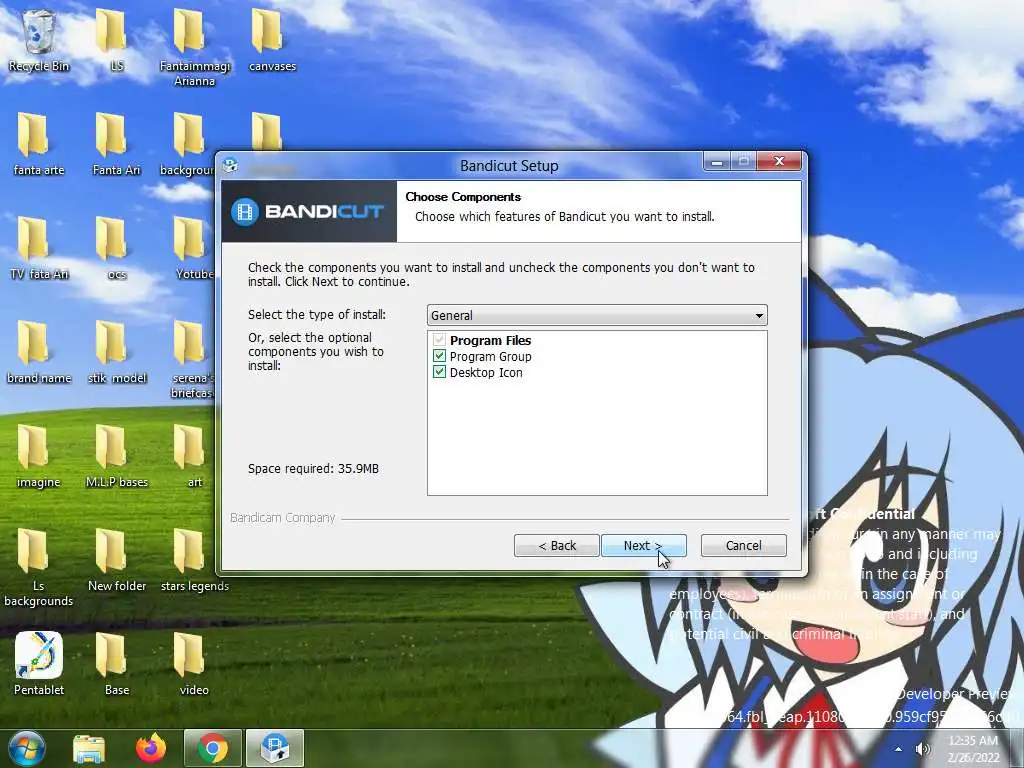Select the stik model folder
Screen dimensions: 1024x768
[x=116, y=352]
